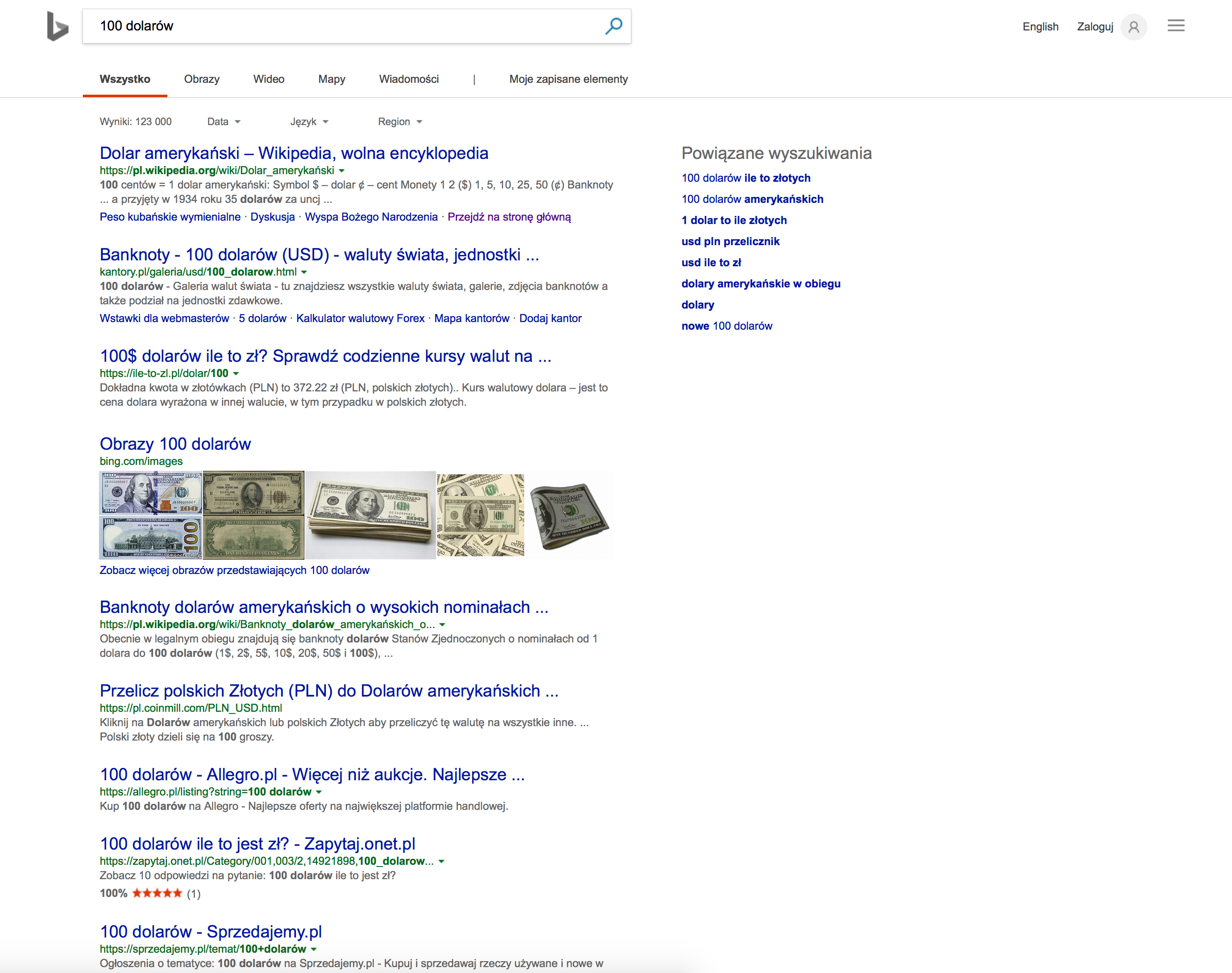
Task: Open the arrow next to pl.wikipedia.org Dolar_amerykański URL
Action: click(341, 170)
